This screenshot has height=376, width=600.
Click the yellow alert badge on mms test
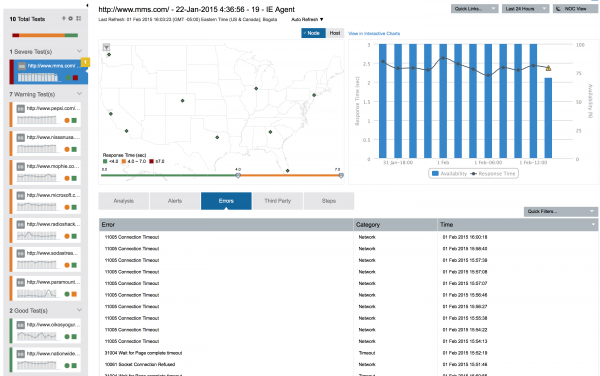pyautogui.click(x=85, y=62)
